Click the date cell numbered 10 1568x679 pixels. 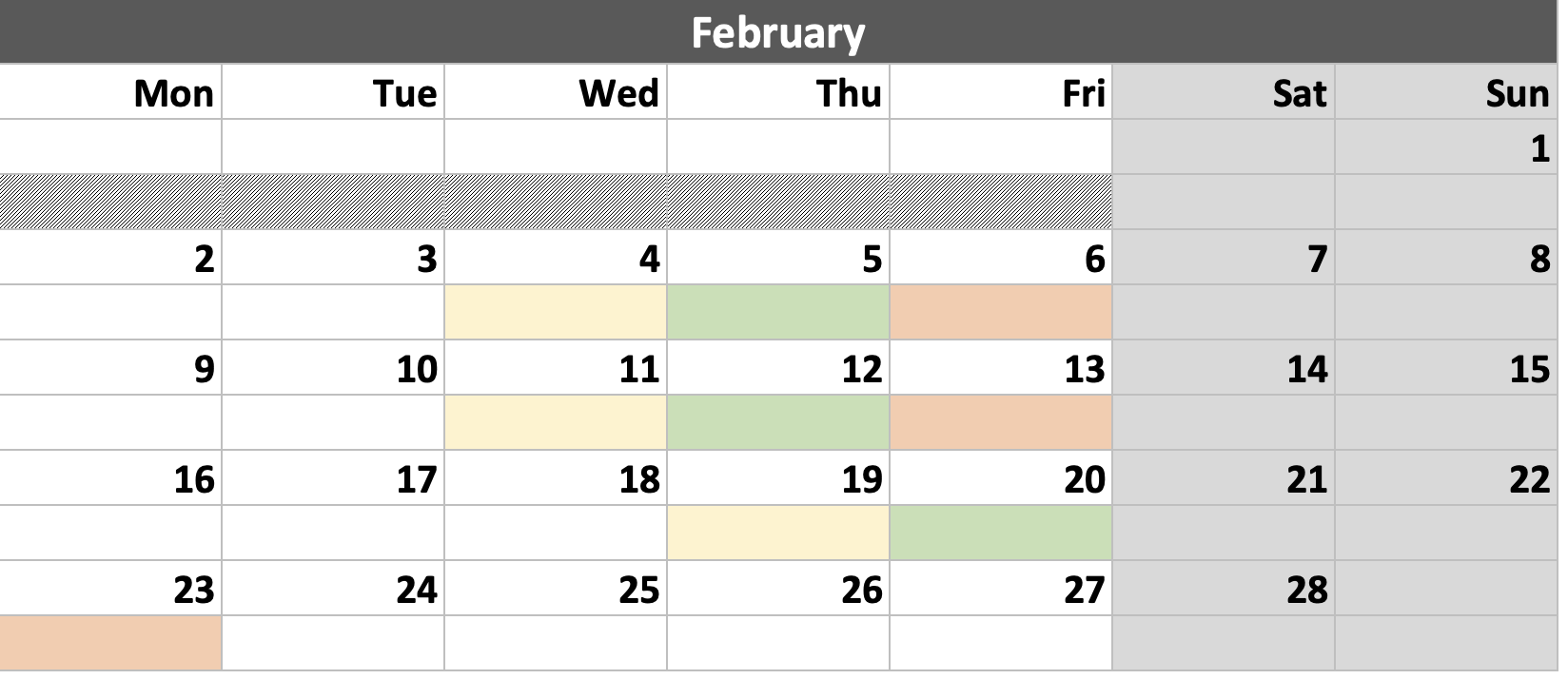(x=333, y=368)
